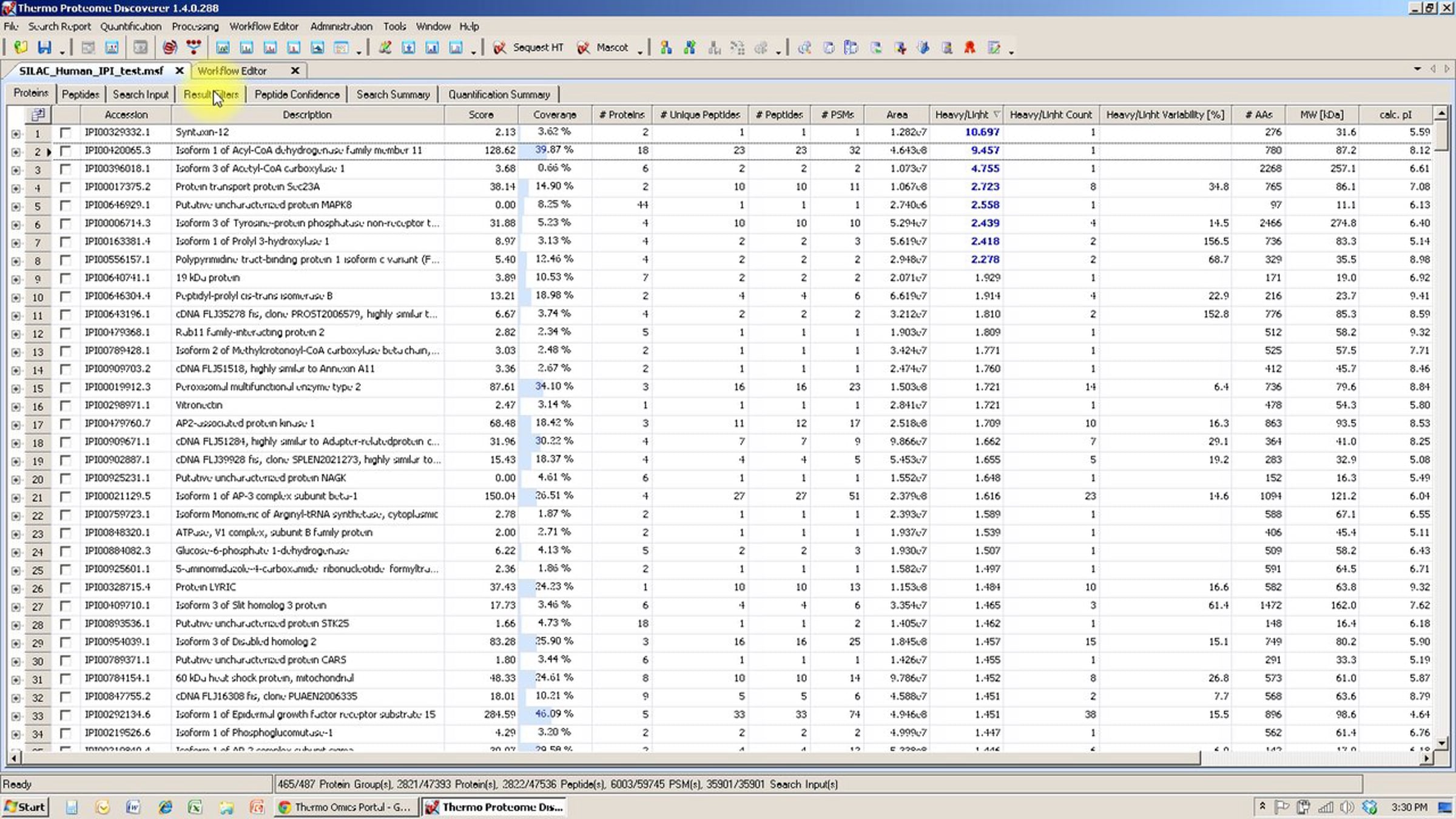Check the box for Vitronectin row
Viewport: 1456px width, 819px height.
65,405
